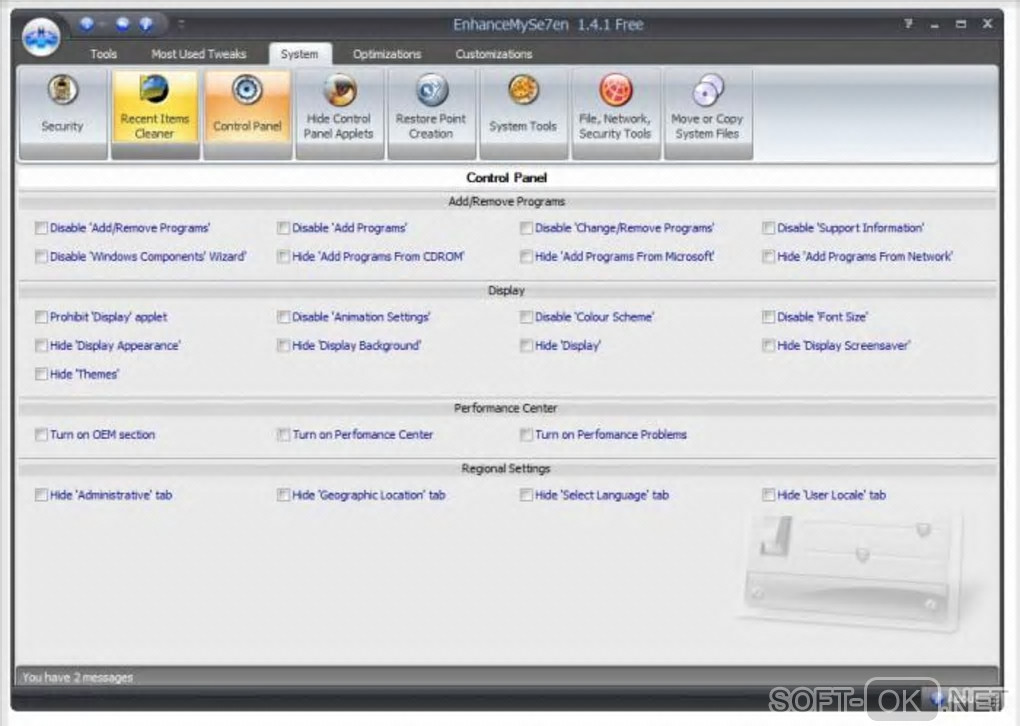Click the first blue quick-access toolbar icon

87,25
